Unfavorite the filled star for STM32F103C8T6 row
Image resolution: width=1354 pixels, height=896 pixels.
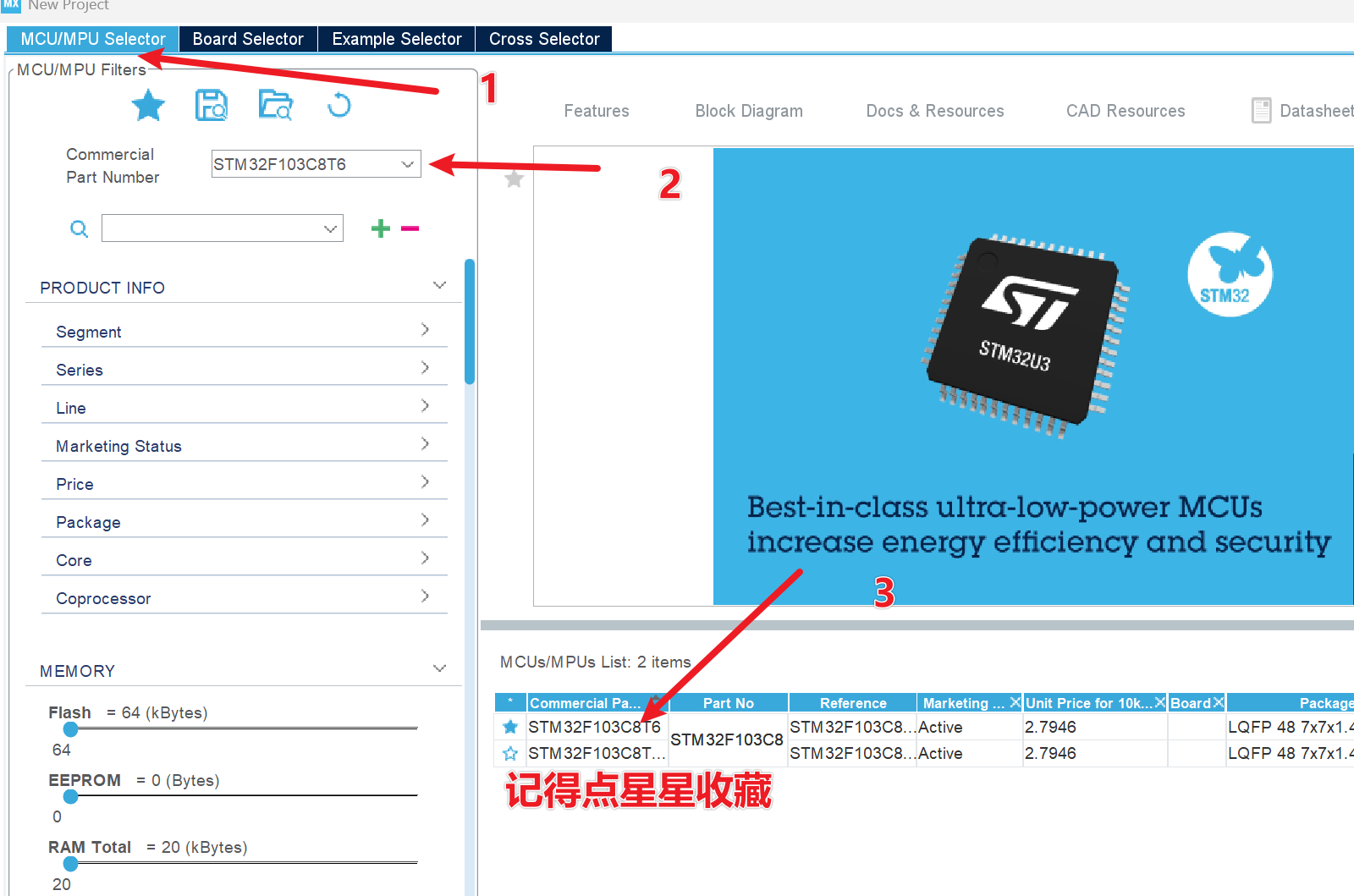coord(510,727)
